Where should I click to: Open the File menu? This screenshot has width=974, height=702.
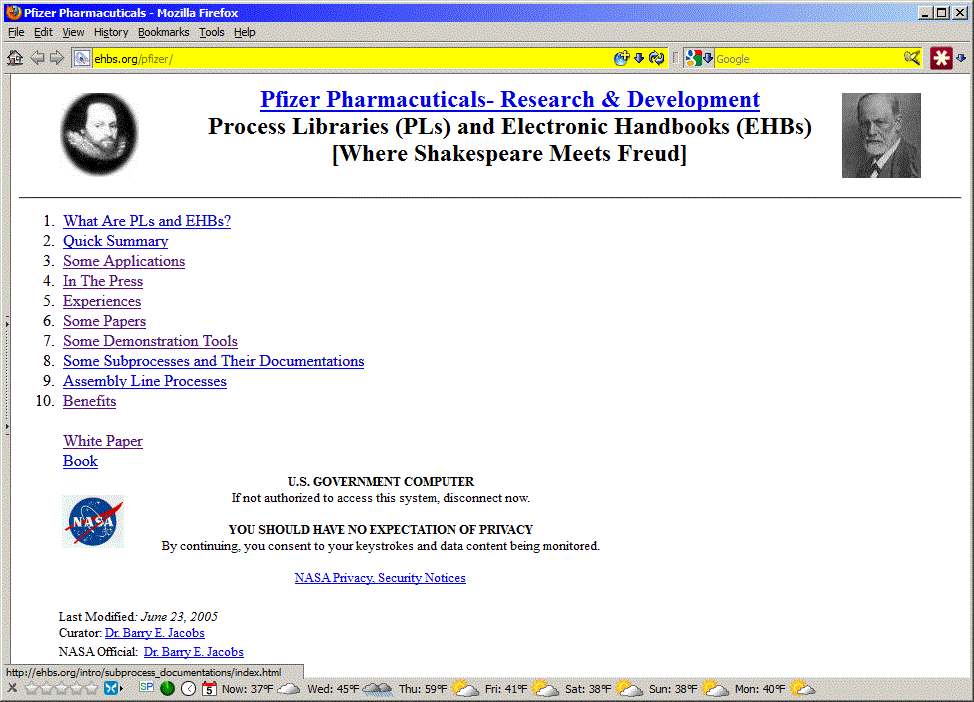coord(16,32)
